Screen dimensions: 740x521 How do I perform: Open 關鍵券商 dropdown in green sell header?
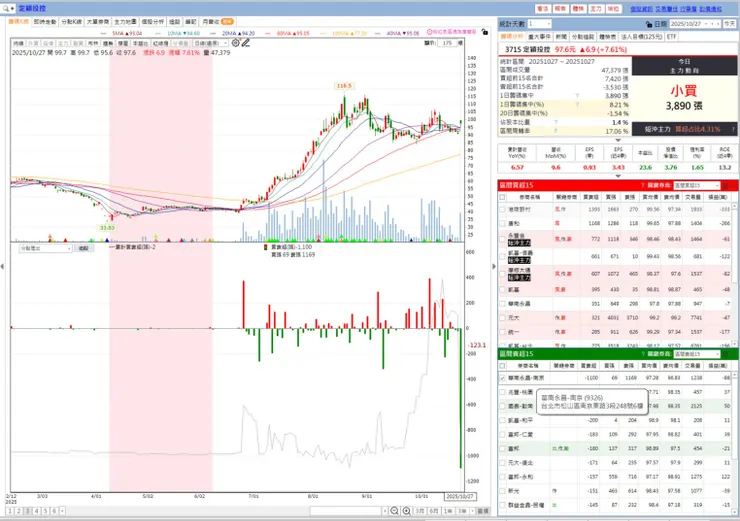[697, 354]
